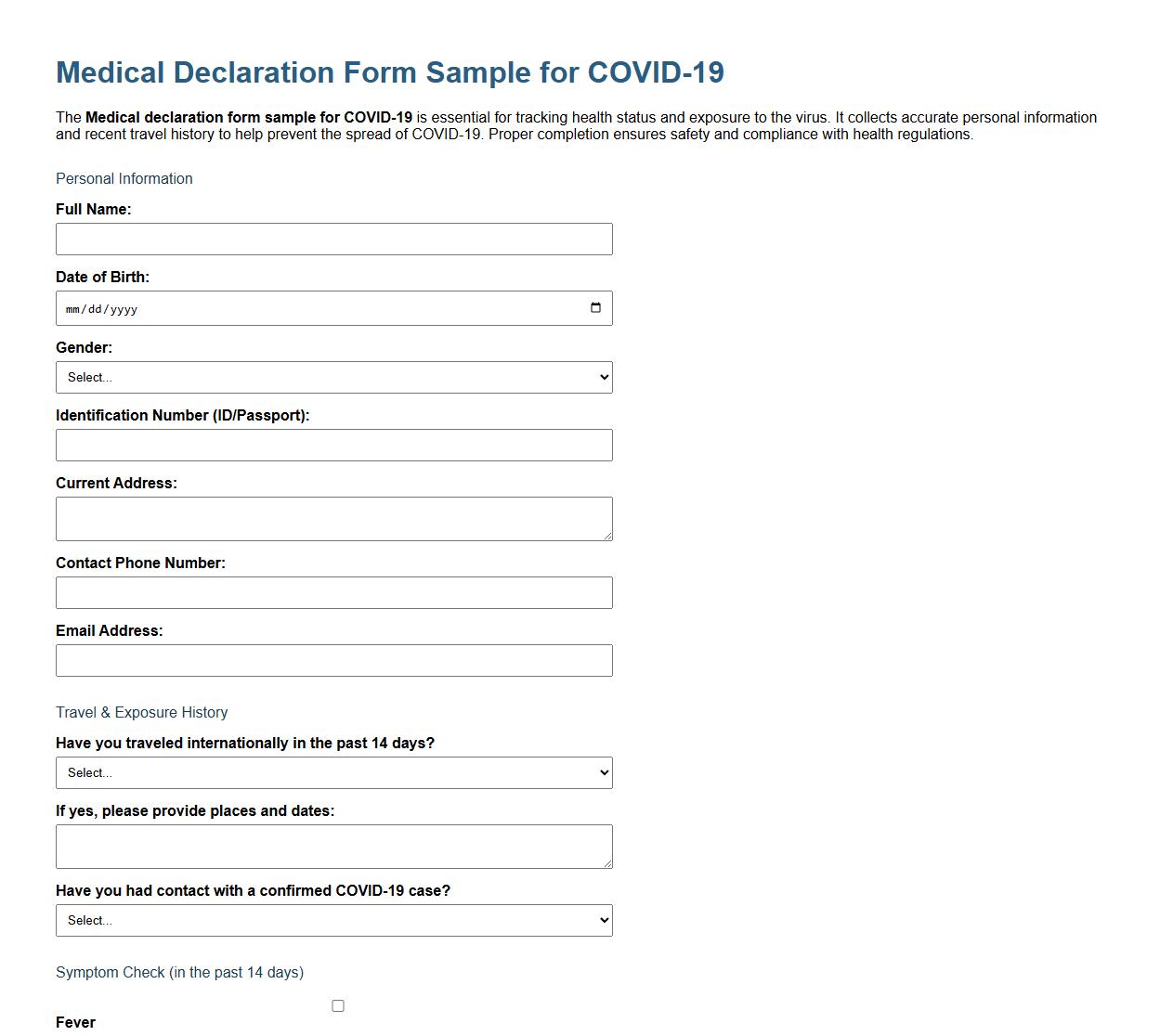Screen dimensions: 1173x1036
Task: Open the international travel dropdown
Action: coord(334,772)
